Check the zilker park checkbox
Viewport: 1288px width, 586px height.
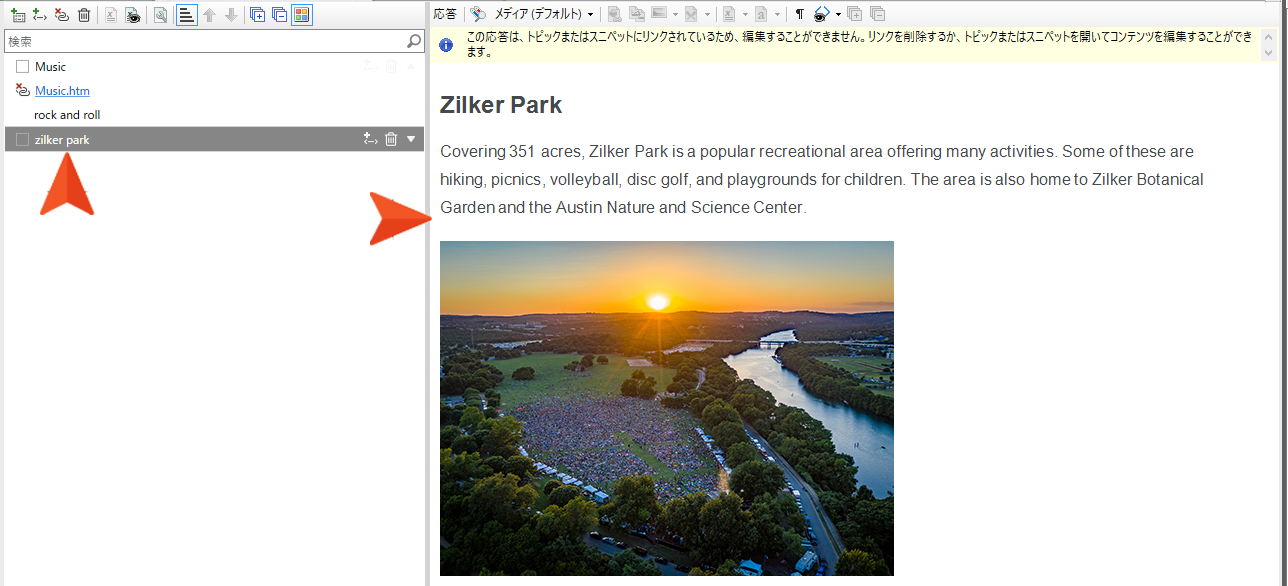[23, 140]
